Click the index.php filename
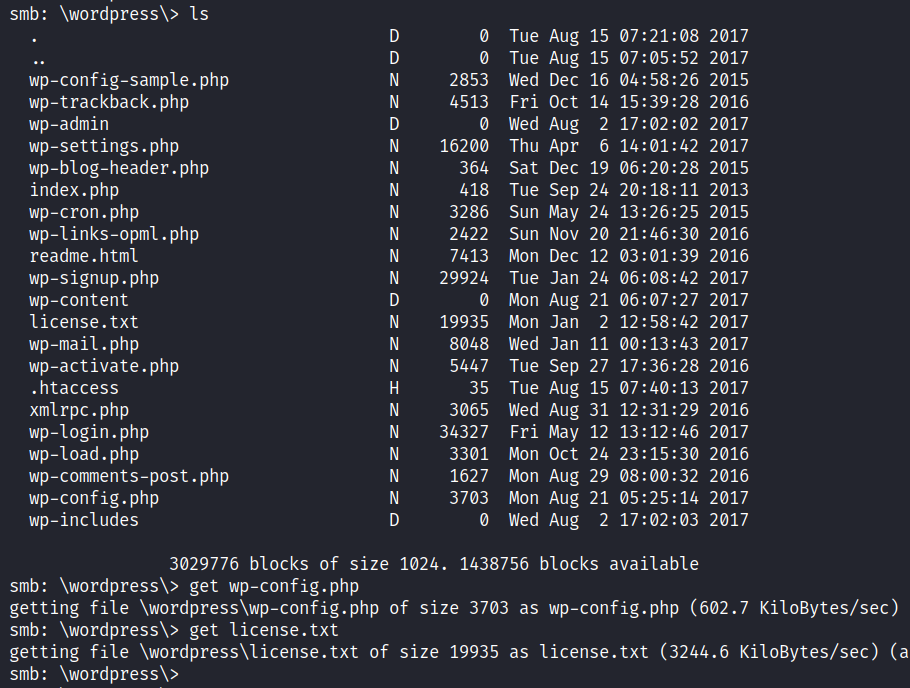The height and width of the screenshot is (688, 910). (74, 190)
